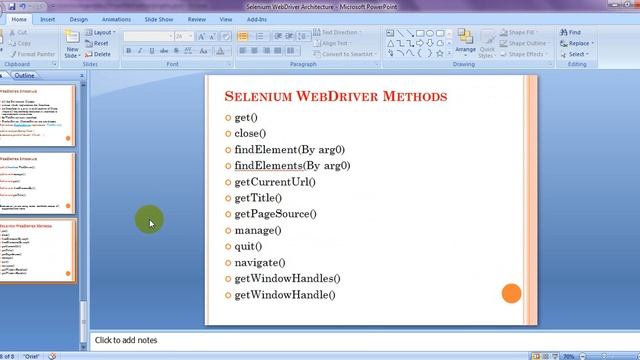Open Change Case menu
Image resolution: width=640 pixels, height=360 pixels.
[x=203, y=51]
